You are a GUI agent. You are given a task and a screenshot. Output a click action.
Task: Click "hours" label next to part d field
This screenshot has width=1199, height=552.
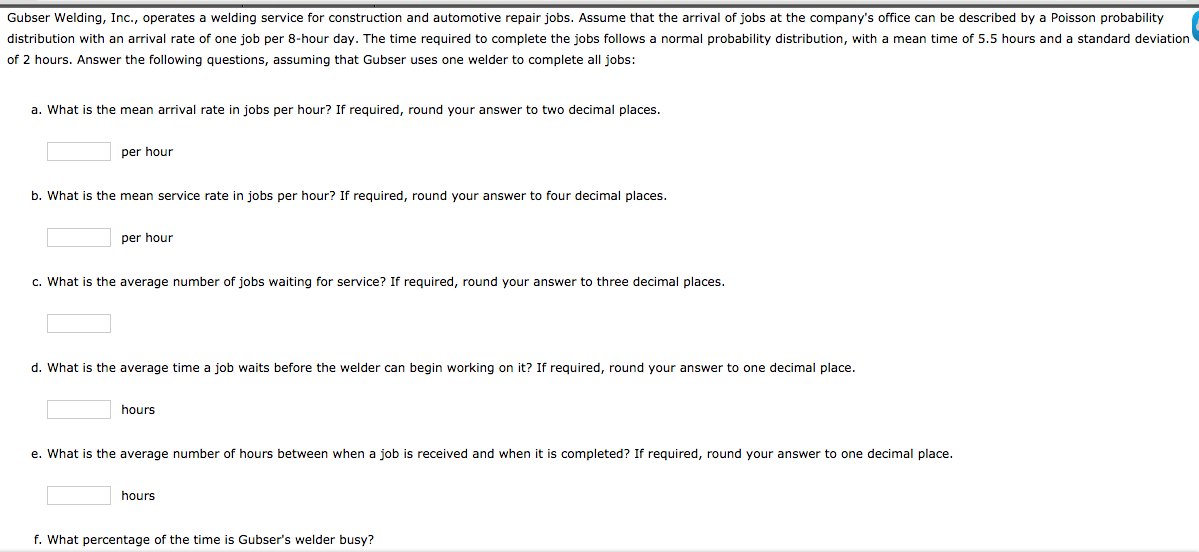click(138, 410)
